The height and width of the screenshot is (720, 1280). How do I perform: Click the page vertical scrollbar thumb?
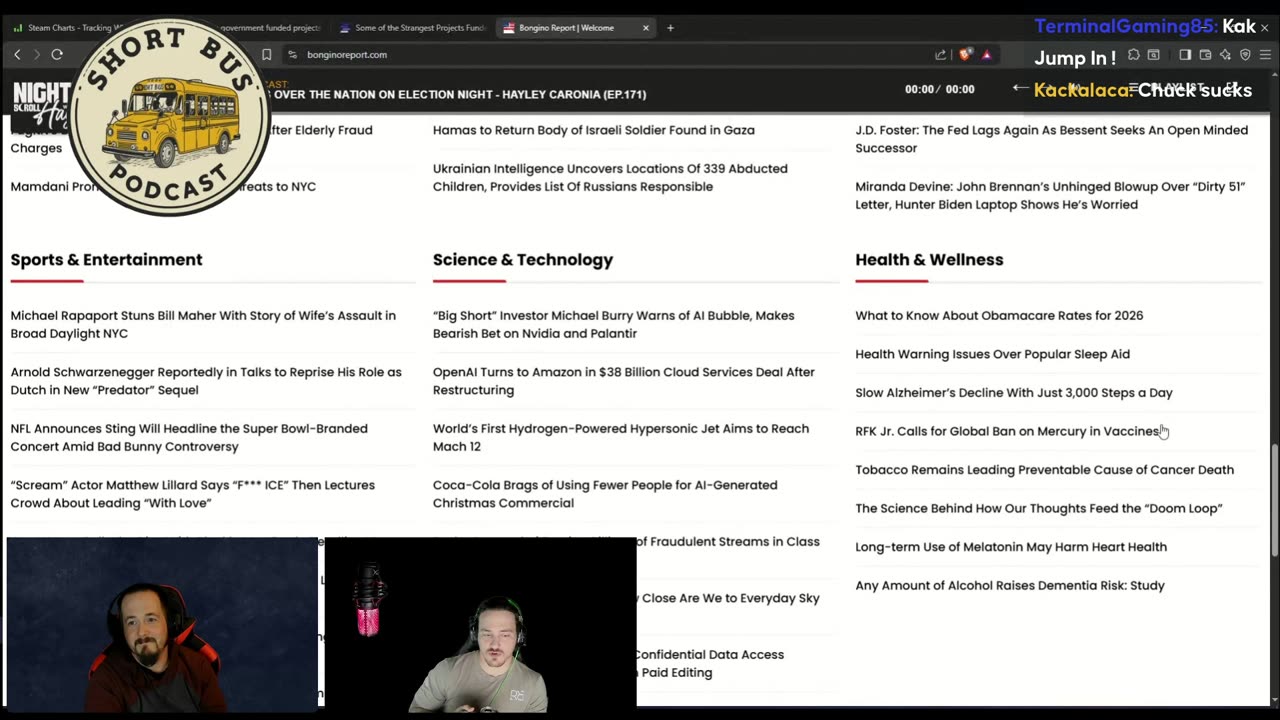[x=1274, y=500]
